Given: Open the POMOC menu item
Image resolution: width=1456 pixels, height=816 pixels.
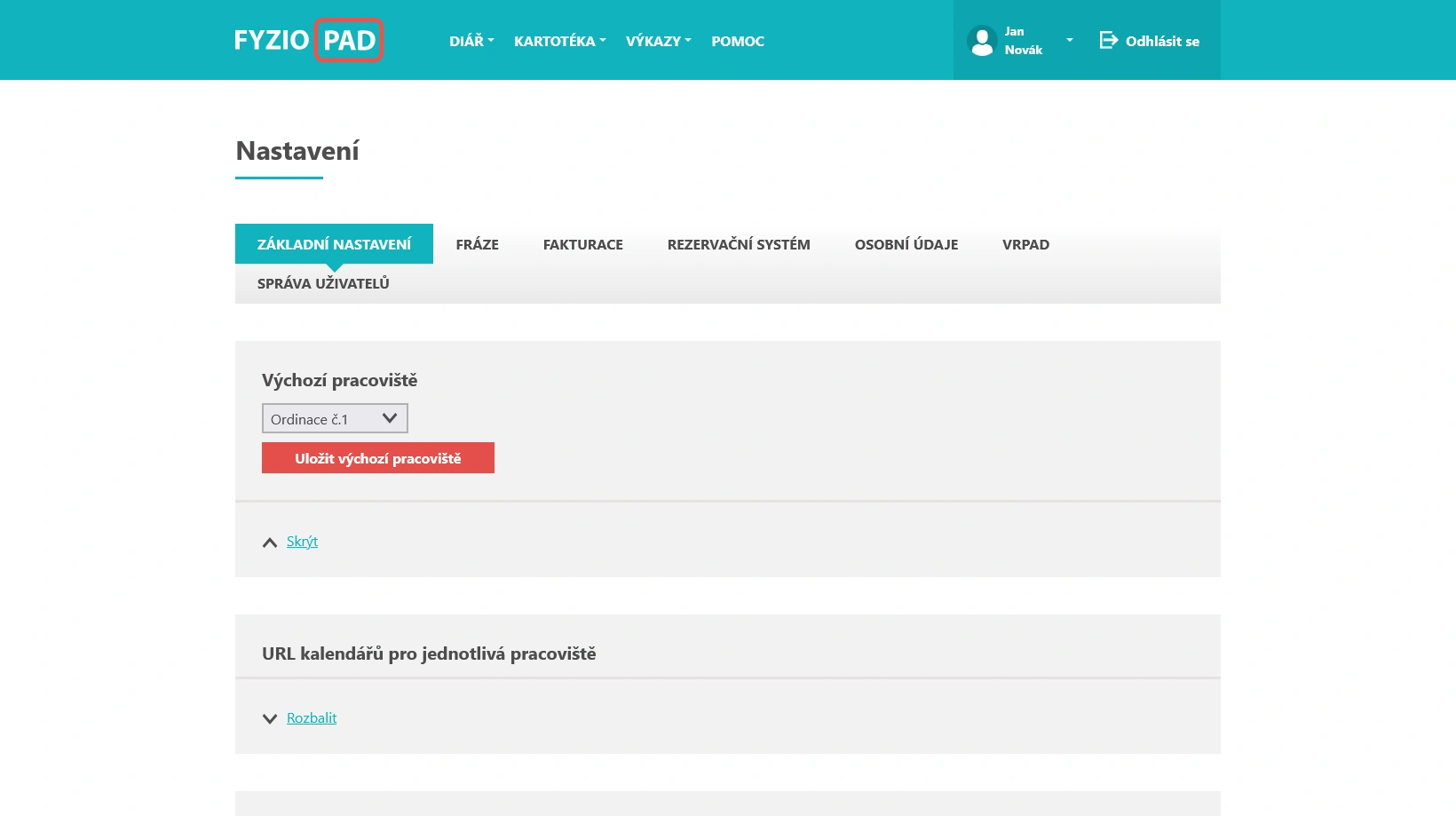Looking at the screenshot, I should [x=737, y=40].
